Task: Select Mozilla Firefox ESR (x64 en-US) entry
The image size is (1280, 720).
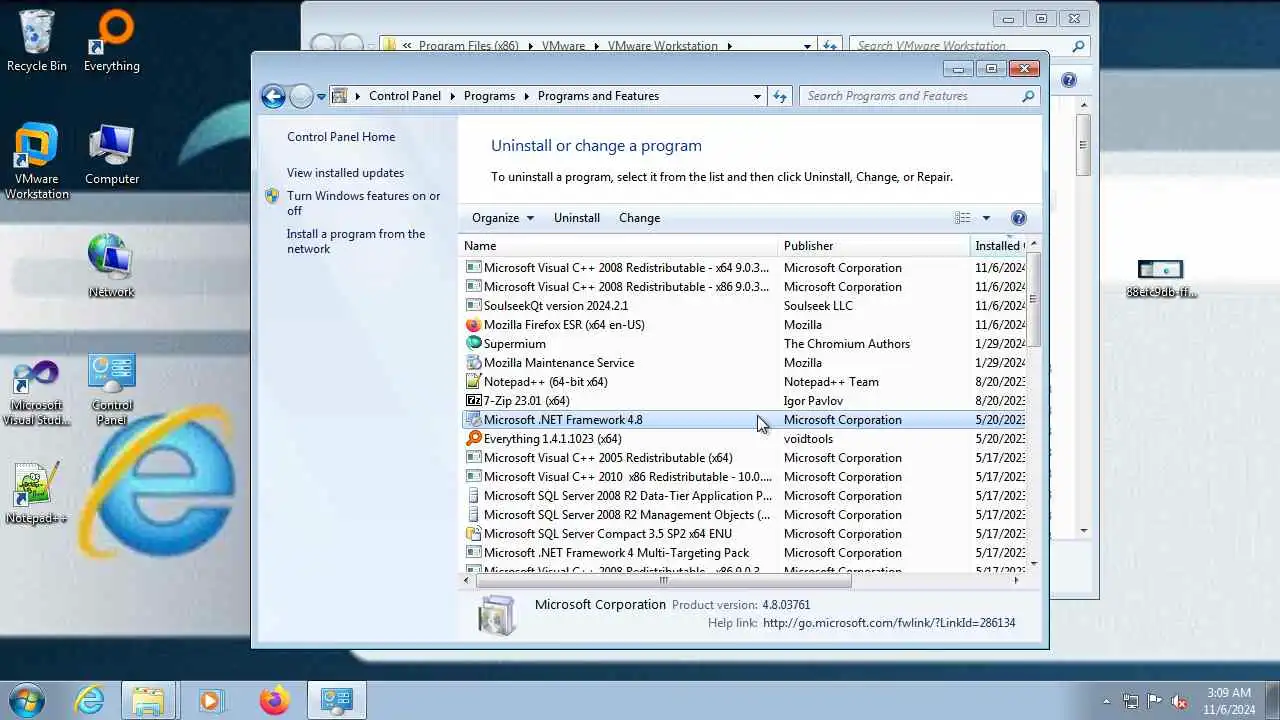Action: tap(745, 325)
